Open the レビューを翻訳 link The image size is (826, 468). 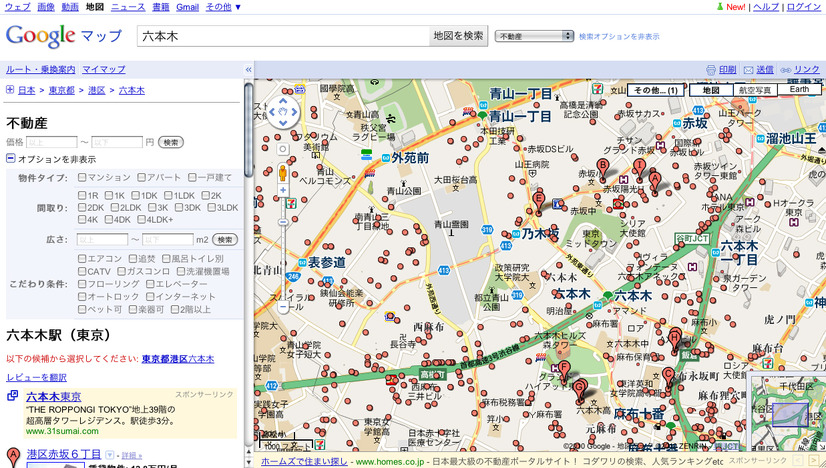[x=36, y=377]
